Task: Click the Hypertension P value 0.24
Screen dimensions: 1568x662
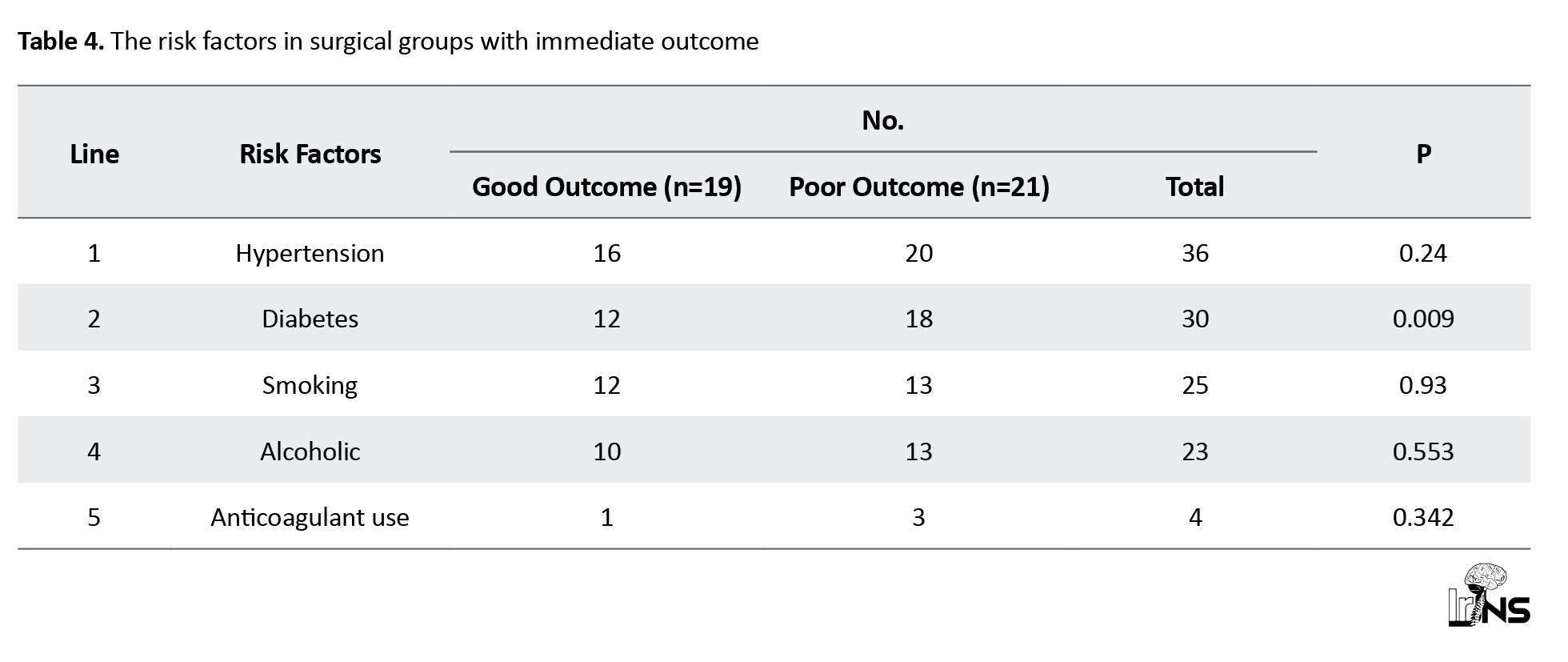Action: pos(1423,253)
